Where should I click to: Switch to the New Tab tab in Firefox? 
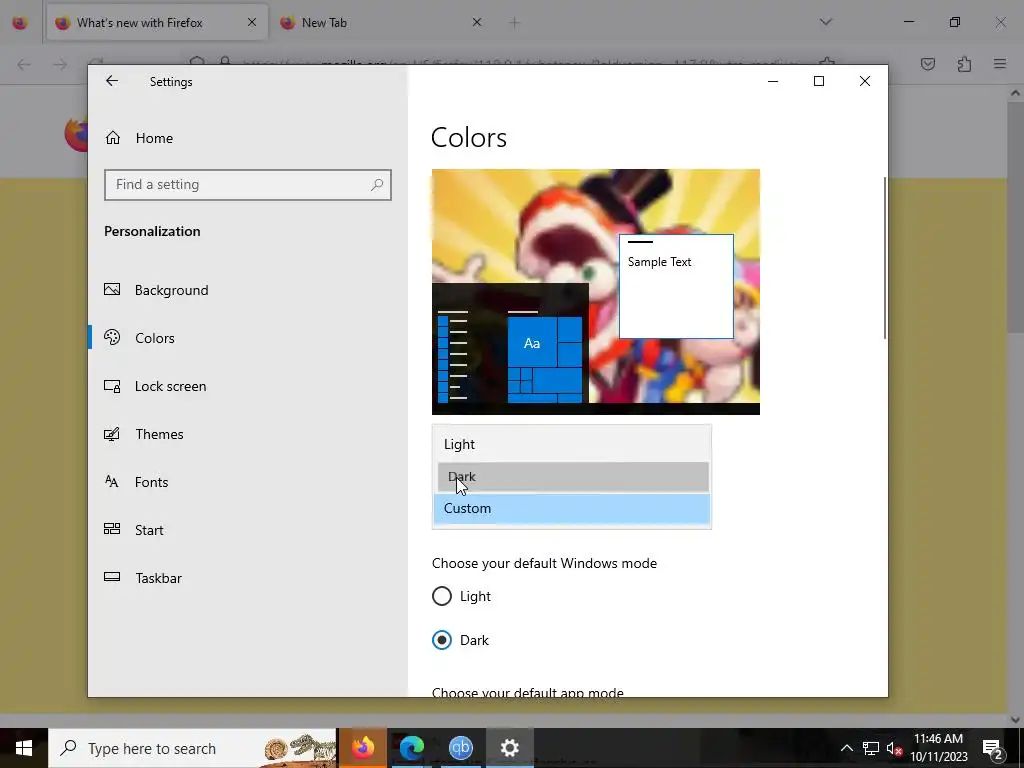point(381,23)
